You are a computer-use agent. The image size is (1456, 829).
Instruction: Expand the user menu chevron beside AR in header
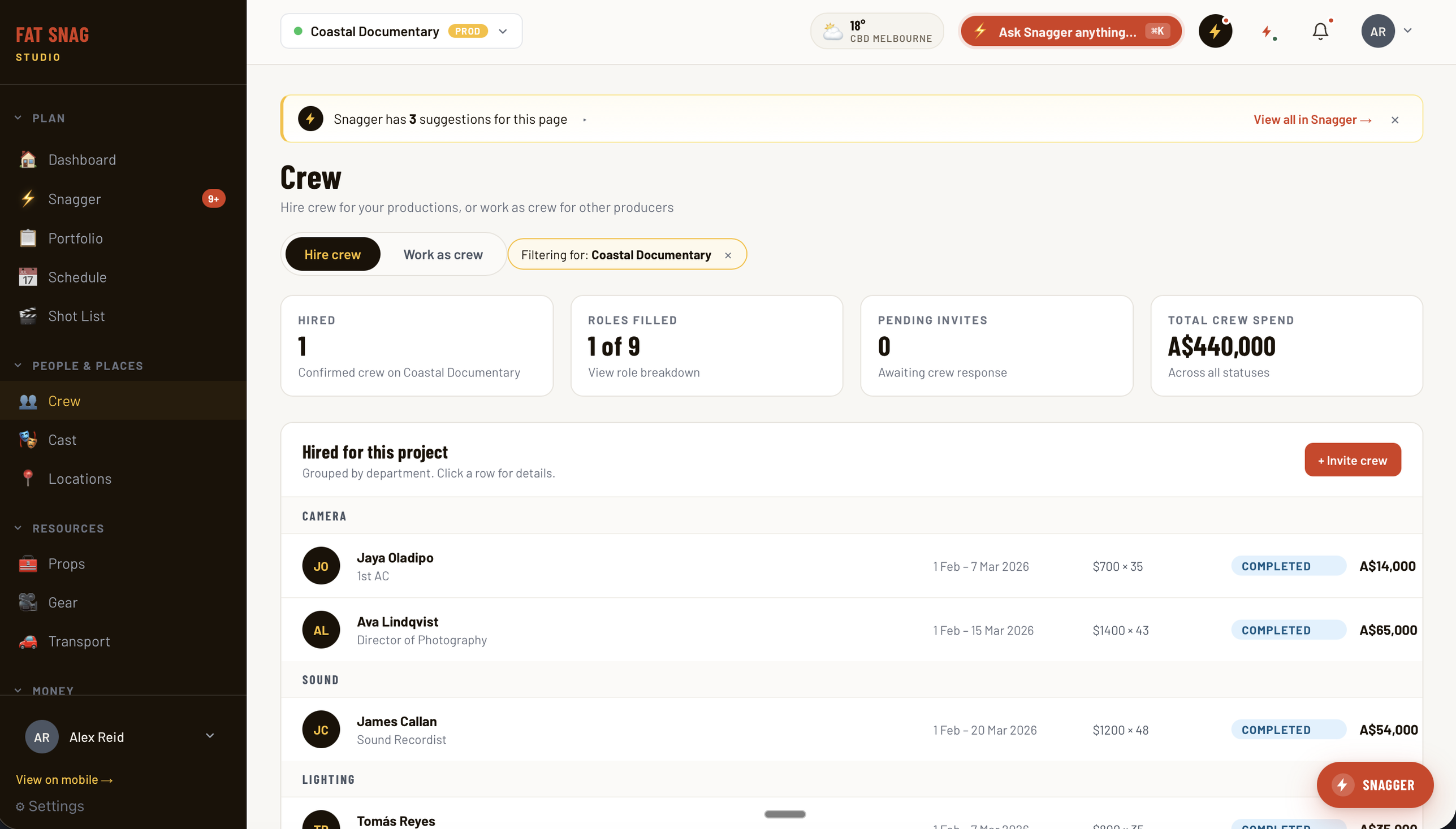[1407, 31]
